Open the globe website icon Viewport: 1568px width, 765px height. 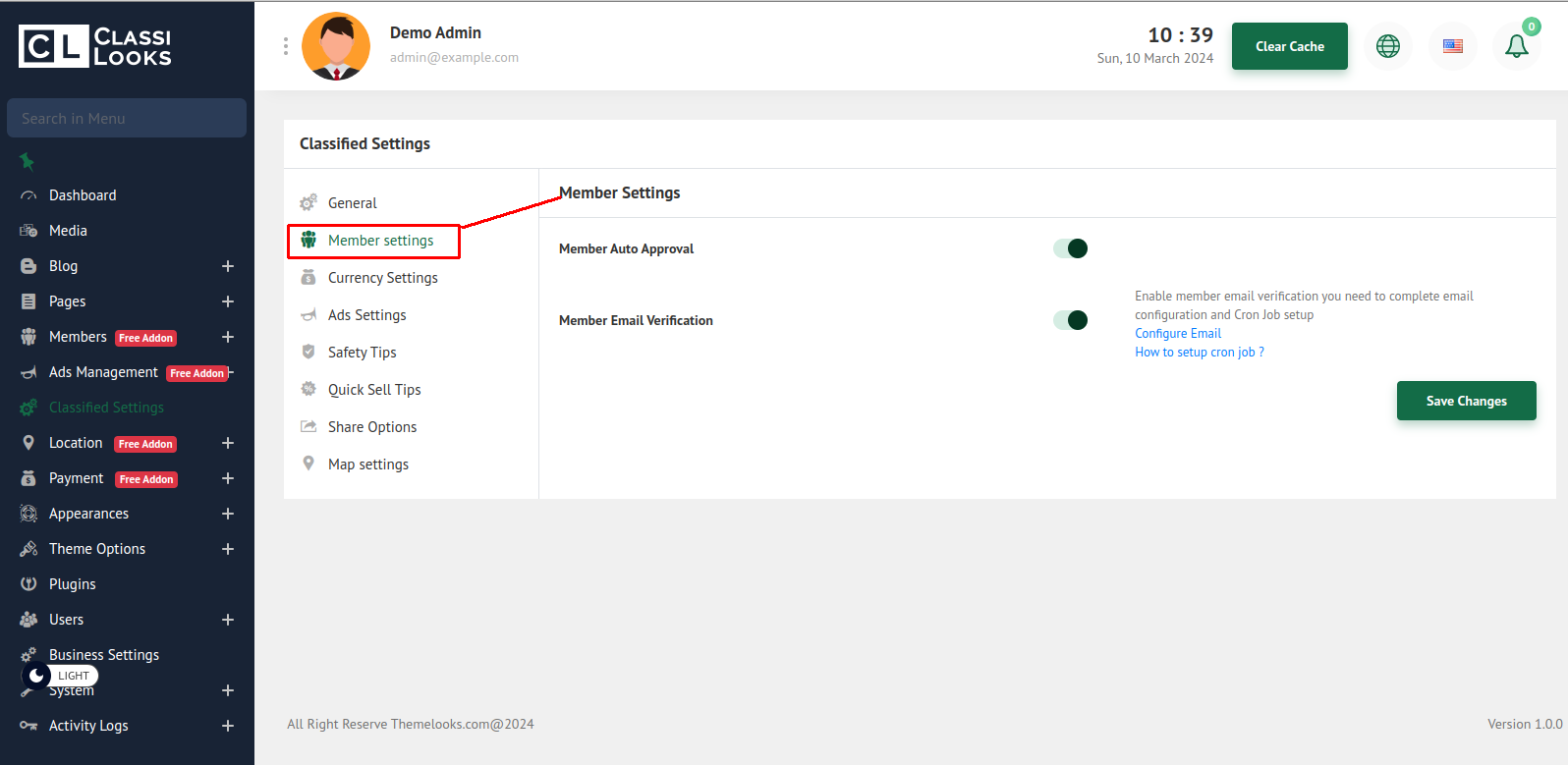click(x=1387, y=46)
